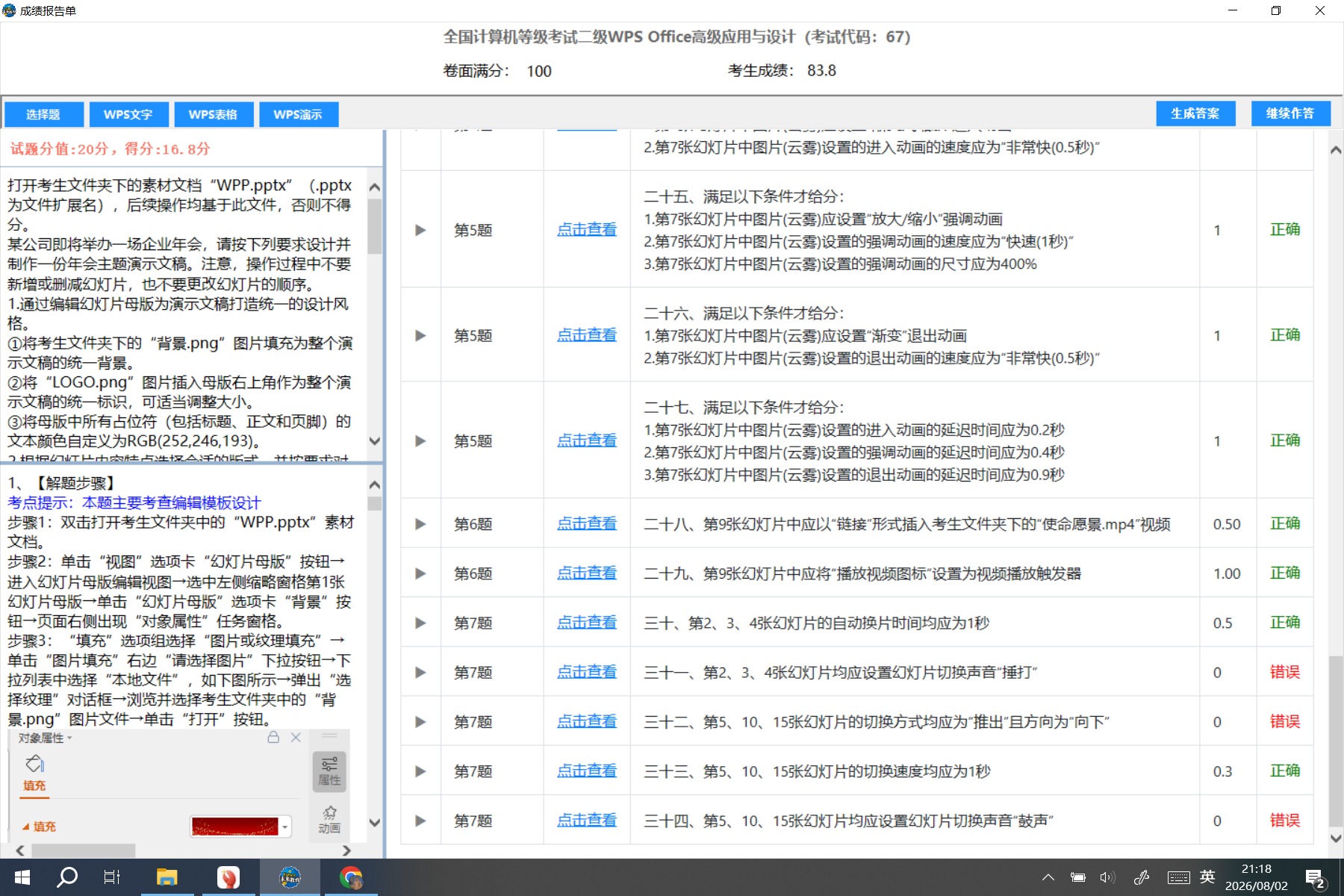This screenshot has height=896, width=1344.
Task: Expand the 三十二 推出 transition row
Action: point(420,722)
